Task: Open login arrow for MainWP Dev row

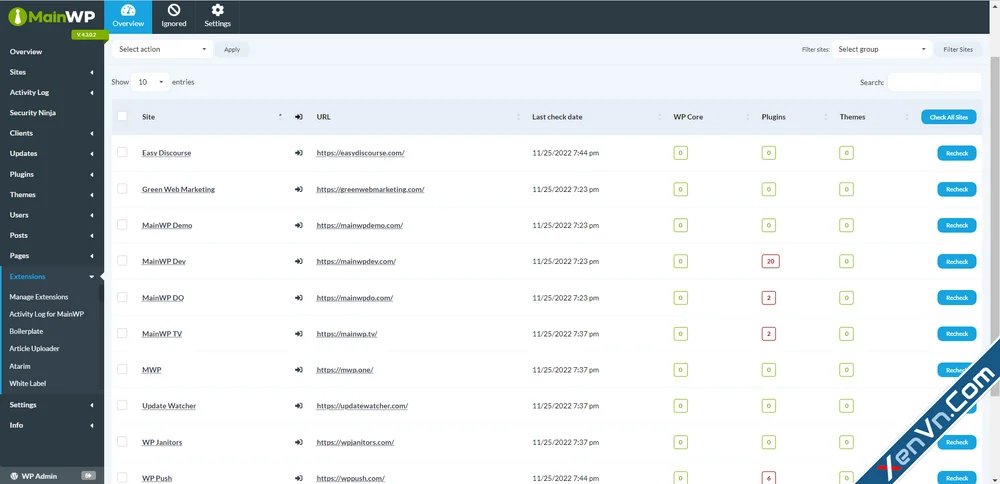Action: point(298,261)
